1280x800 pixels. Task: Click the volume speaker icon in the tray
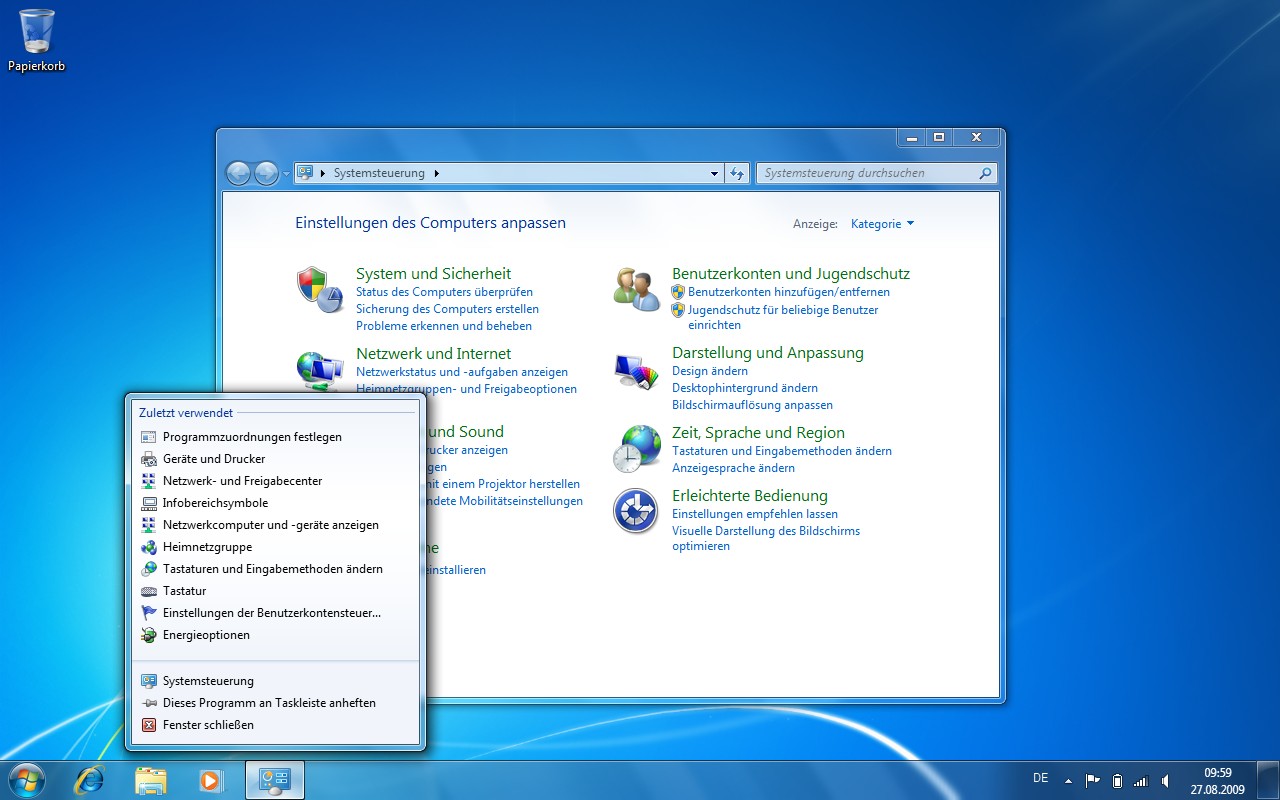pos(1166,778)
